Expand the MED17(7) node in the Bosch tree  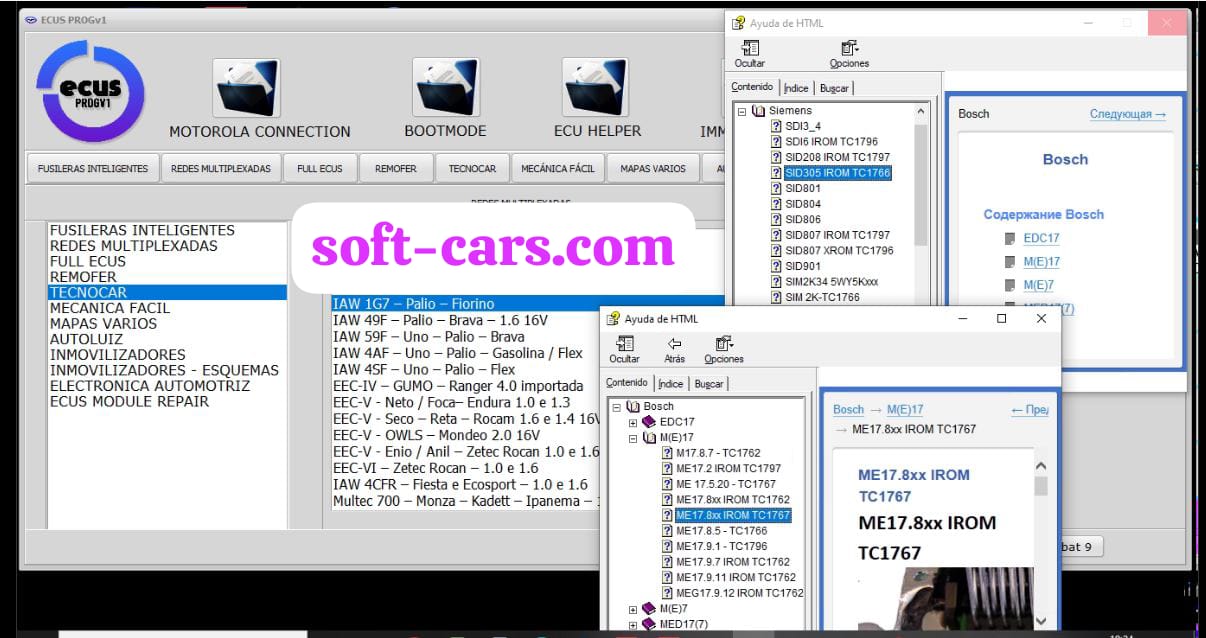tap(633, 624)
